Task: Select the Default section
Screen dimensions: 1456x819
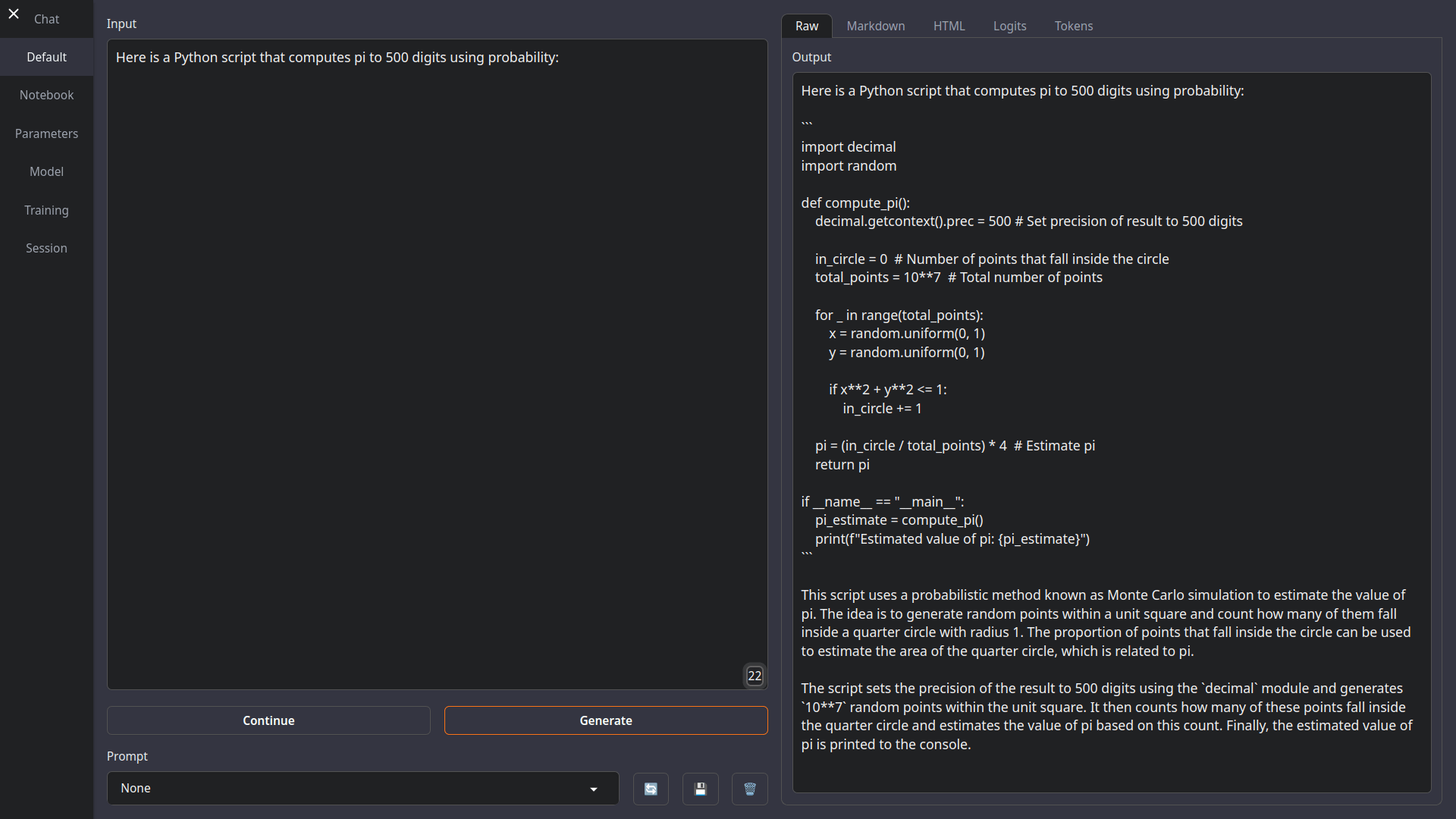Action: (x=46, y=57)
